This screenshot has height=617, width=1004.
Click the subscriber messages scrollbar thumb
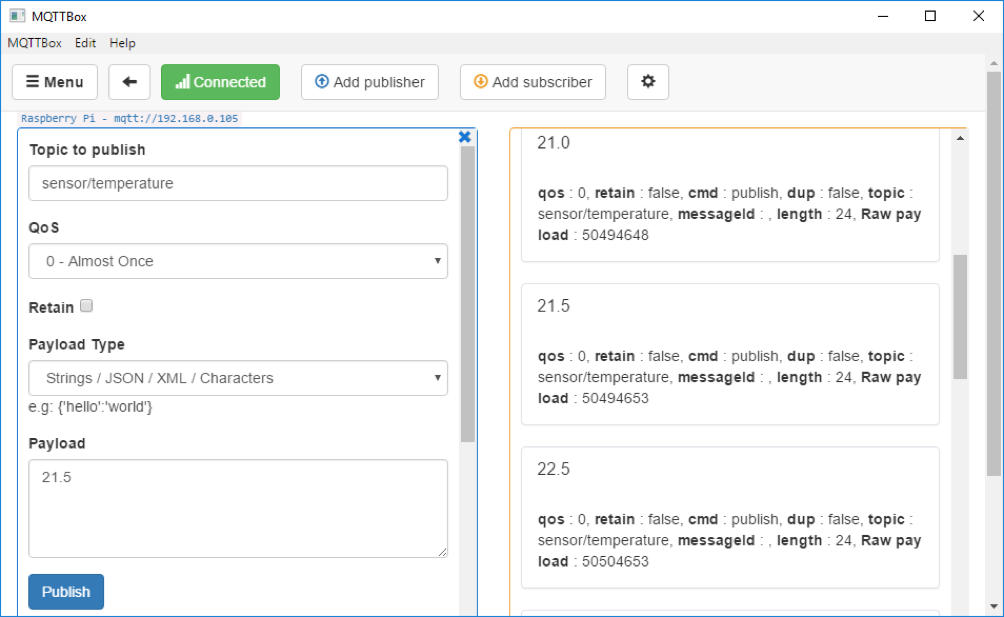(960, 316)
